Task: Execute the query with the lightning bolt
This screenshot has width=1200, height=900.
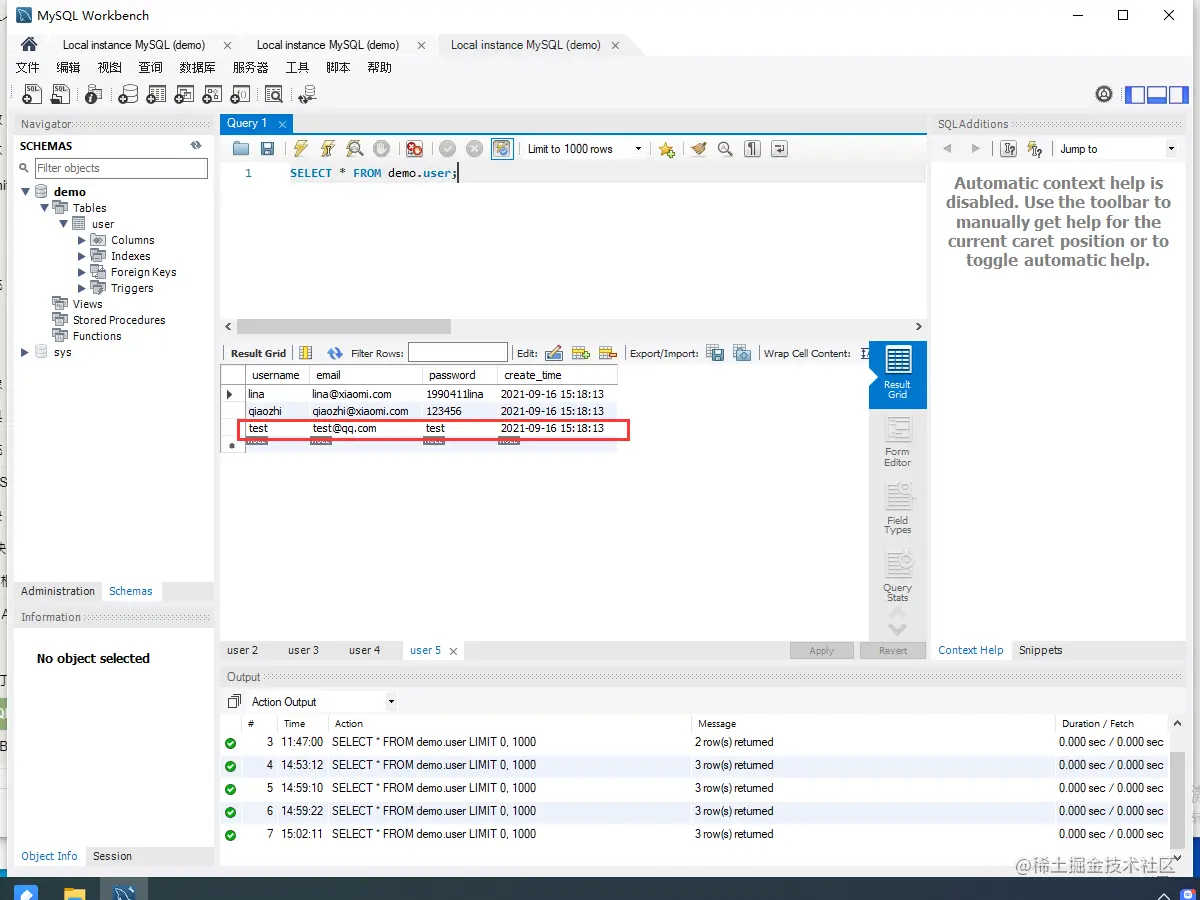Action: click(x=301, y=149)
